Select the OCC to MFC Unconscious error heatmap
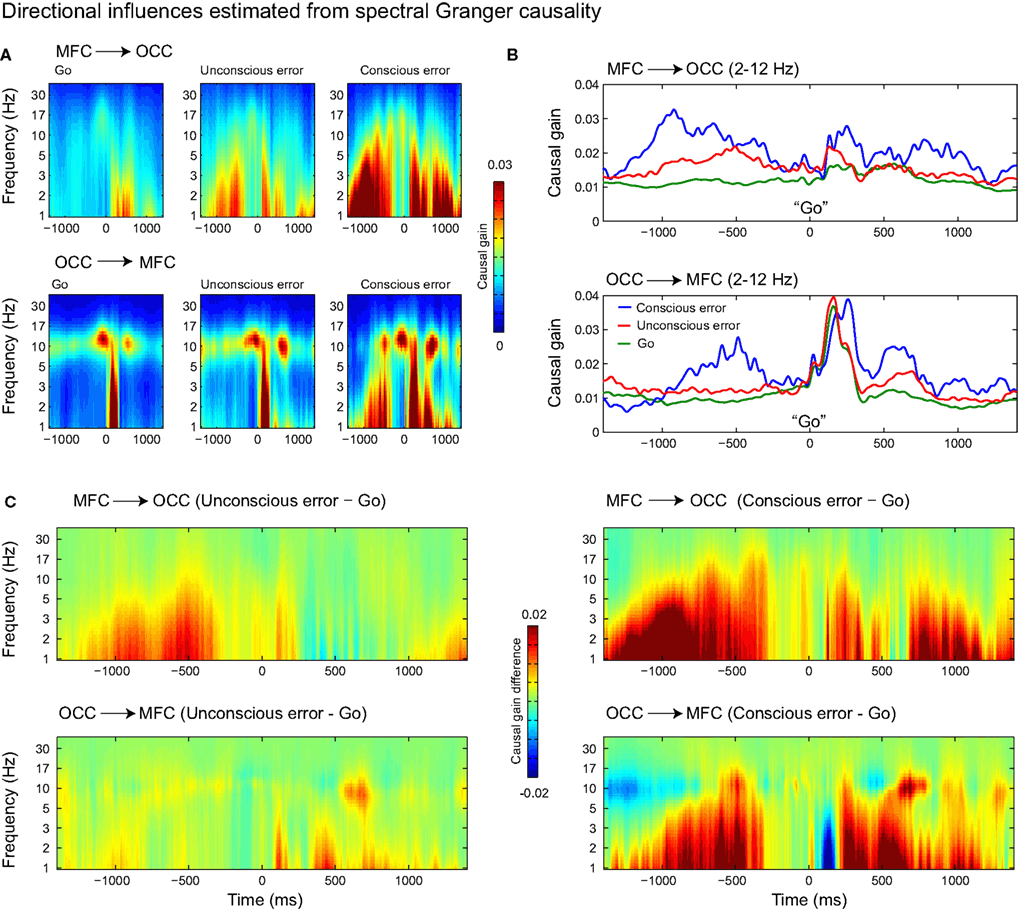The height and width of the screenshot is (911, 1019). (x=257, y=361)
